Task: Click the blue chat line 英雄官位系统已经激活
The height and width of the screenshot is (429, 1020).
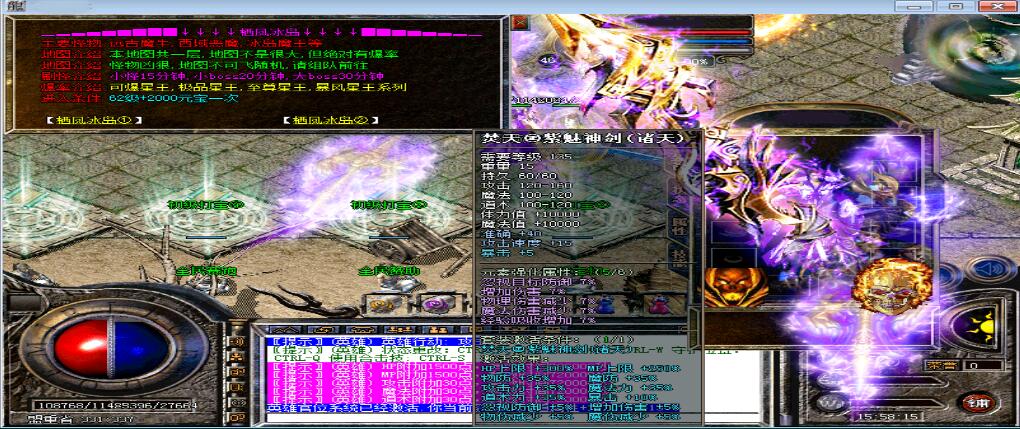Action: click(370, 408)
